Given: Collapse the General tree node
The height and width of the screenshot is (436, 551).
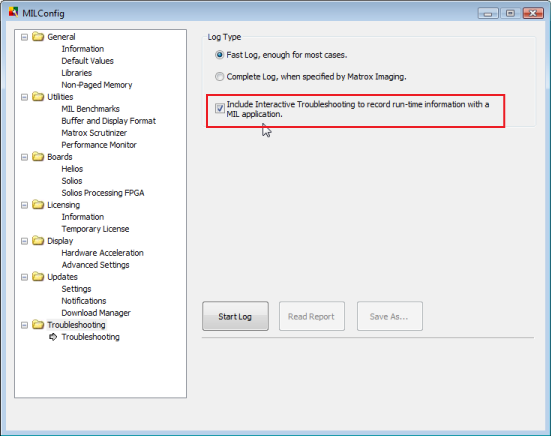Looking at the screenshot, I should pos(24,37).
